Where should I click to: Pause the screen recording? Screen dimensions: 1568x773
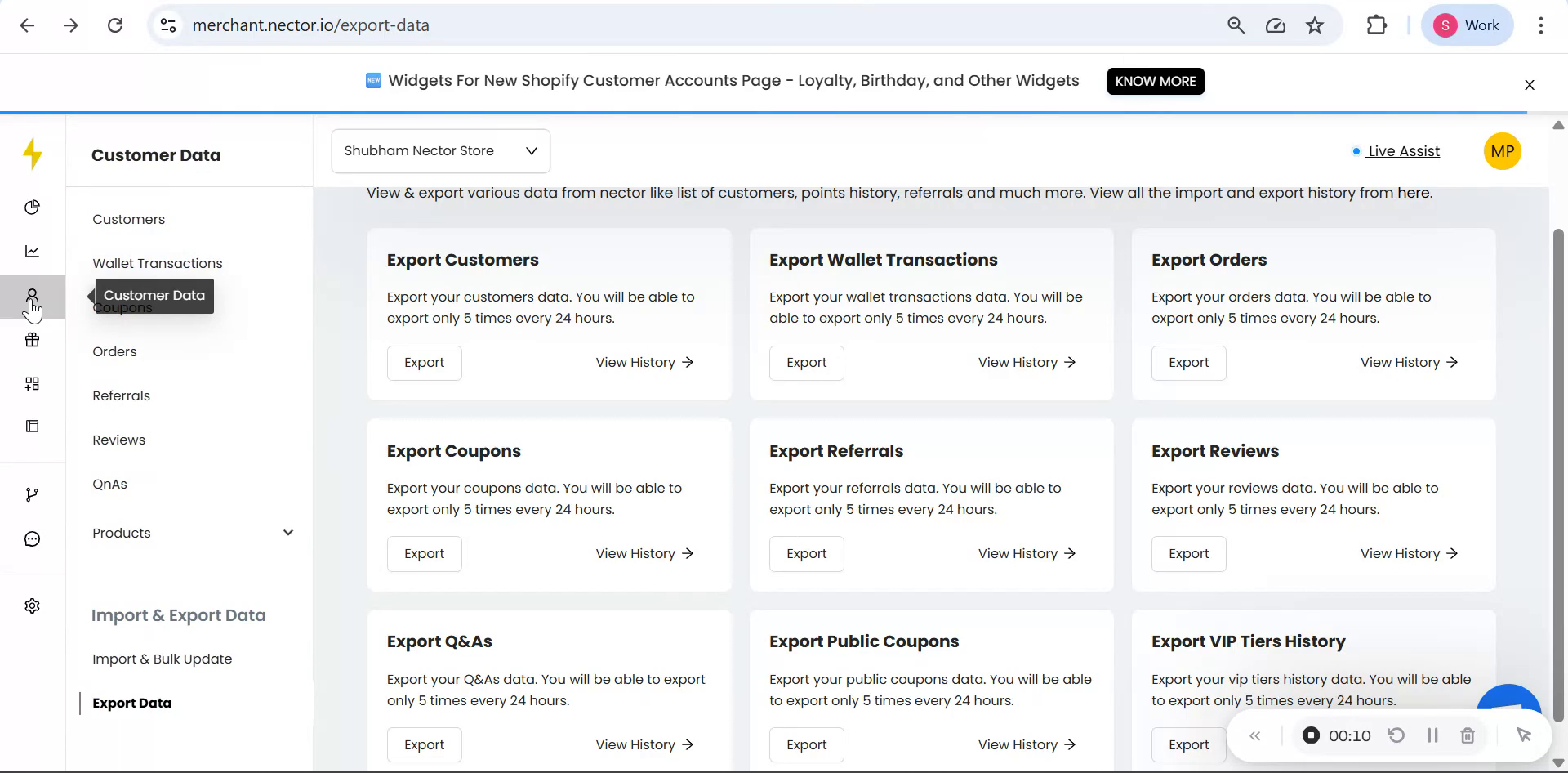point(1432,735)
